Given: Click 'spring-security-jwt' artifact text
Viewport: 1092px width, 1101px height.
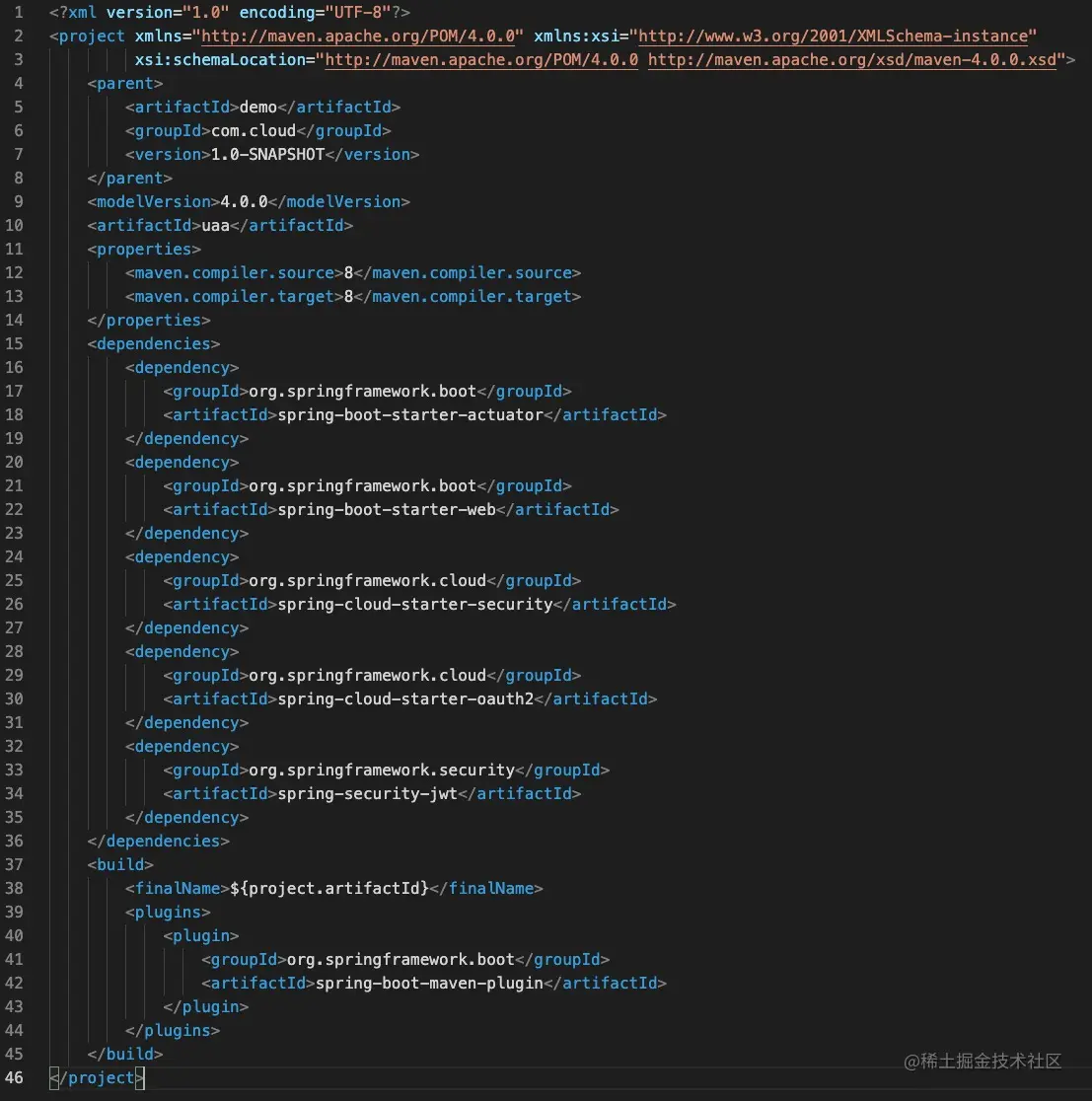Looking at the screenshot, I should 367,794.
